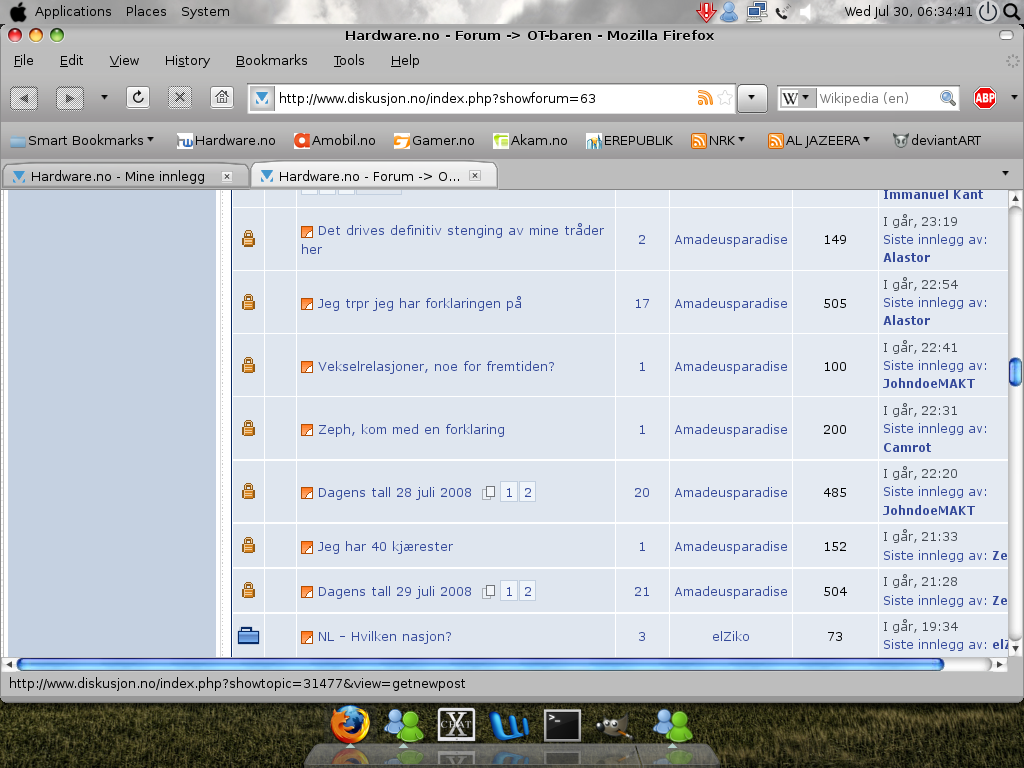Viewport: 1024px width, 768px height.
Task: Click the volume speaker tray icon
Action: click(807, 12)
